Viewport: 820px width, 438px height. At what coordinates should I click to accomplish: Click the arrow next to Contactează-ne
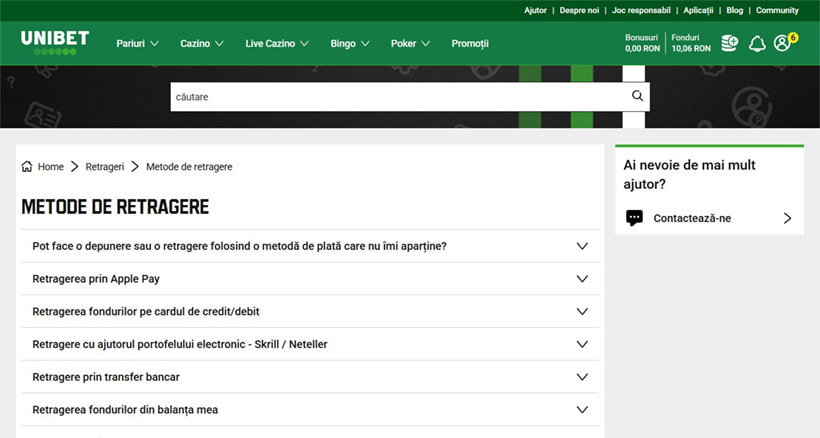(x=787, y=218)
